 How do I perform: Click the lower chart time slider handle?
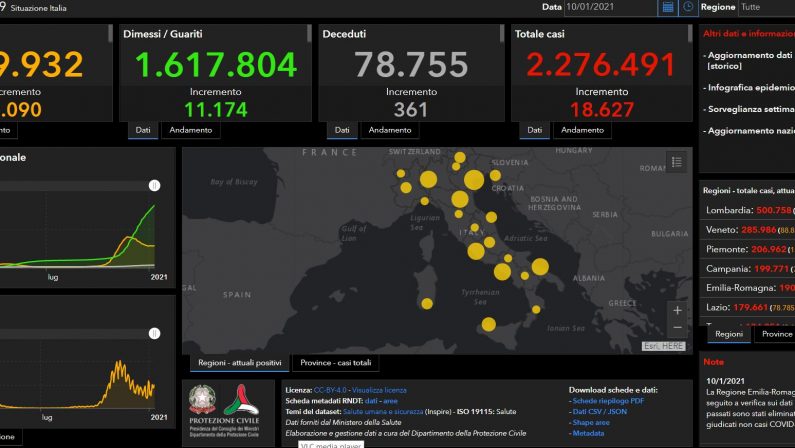pos(155,333)
